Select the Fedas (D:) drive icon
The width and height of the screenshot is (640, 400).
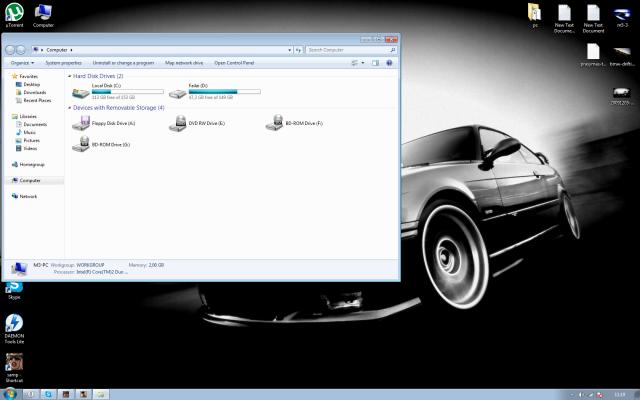point(177,93)
